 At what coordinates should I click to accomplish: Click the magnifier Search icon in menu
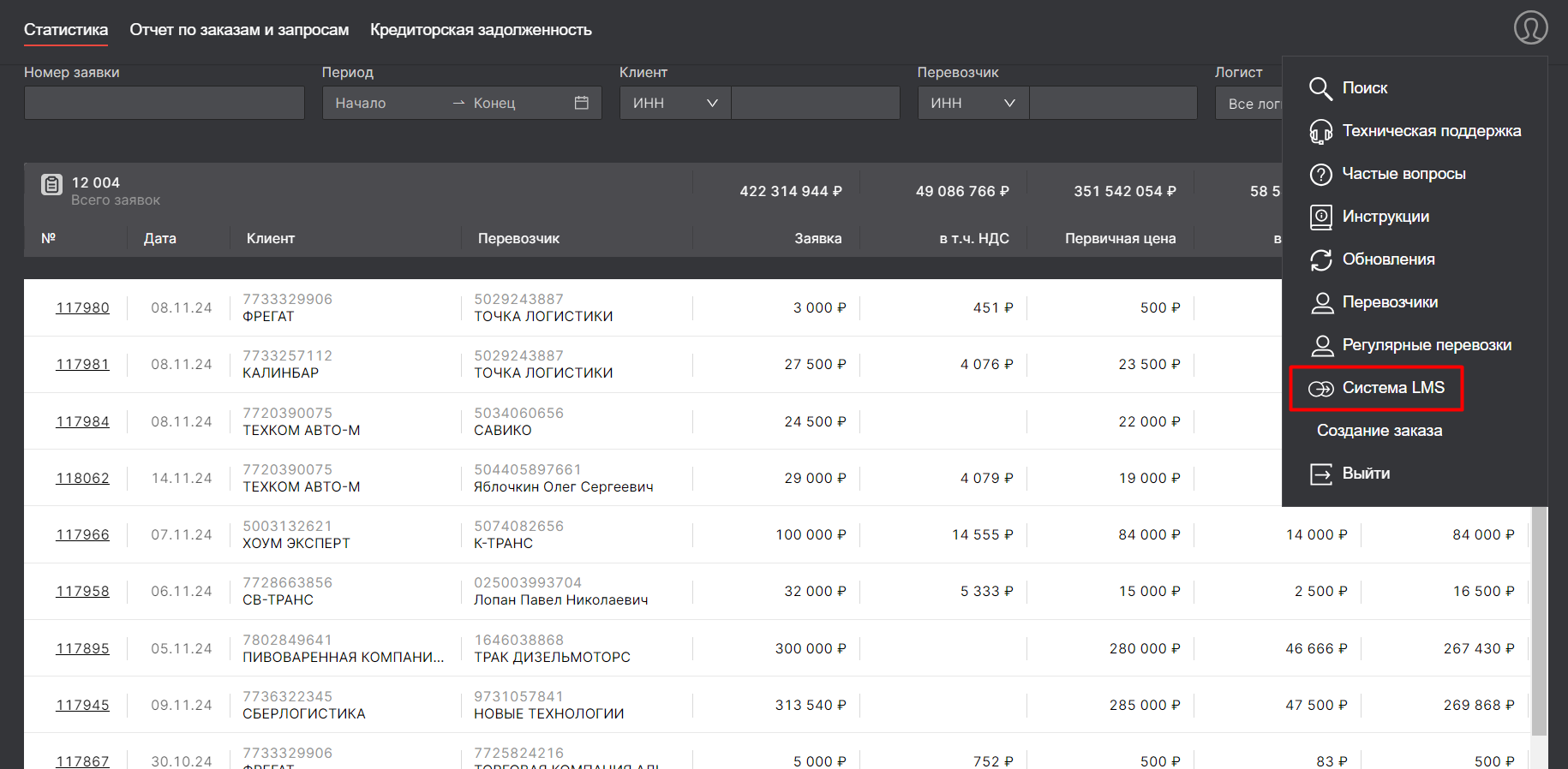[1320, 88]
